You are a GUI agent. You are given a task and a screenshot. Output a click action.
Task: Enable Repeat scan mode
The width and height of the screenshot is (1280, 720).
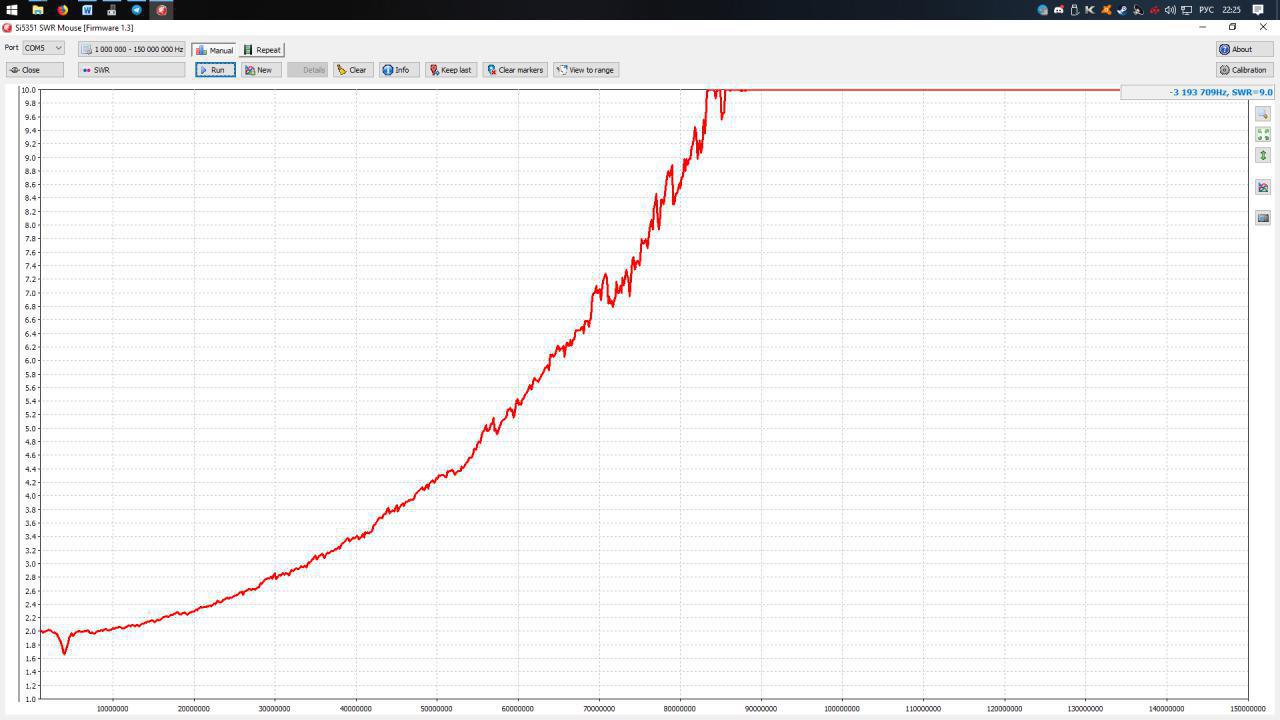point(262,50)
